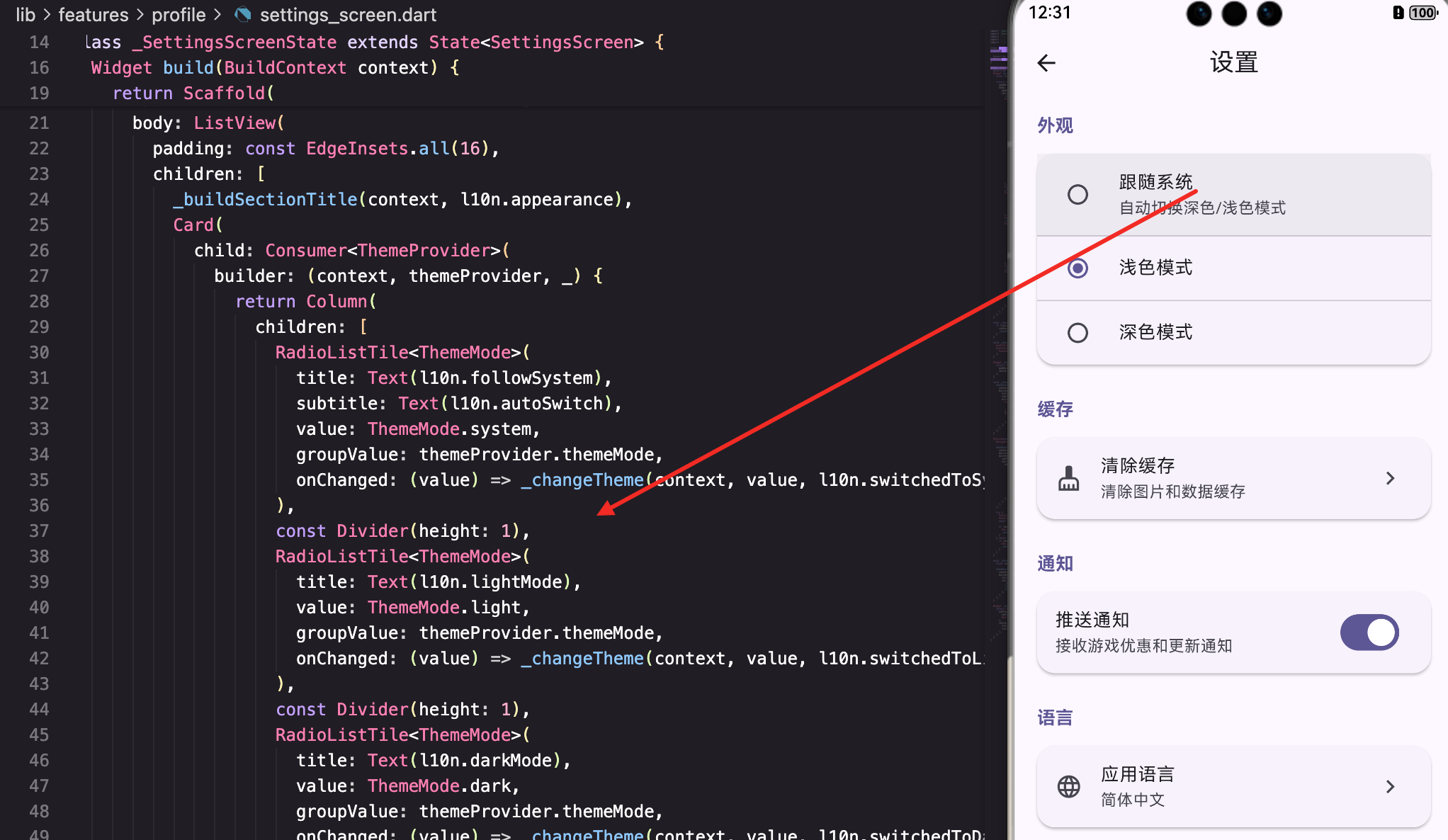Click the battery indicator in phone status bar
The image size is (1448, 840).
(1422, 13)
